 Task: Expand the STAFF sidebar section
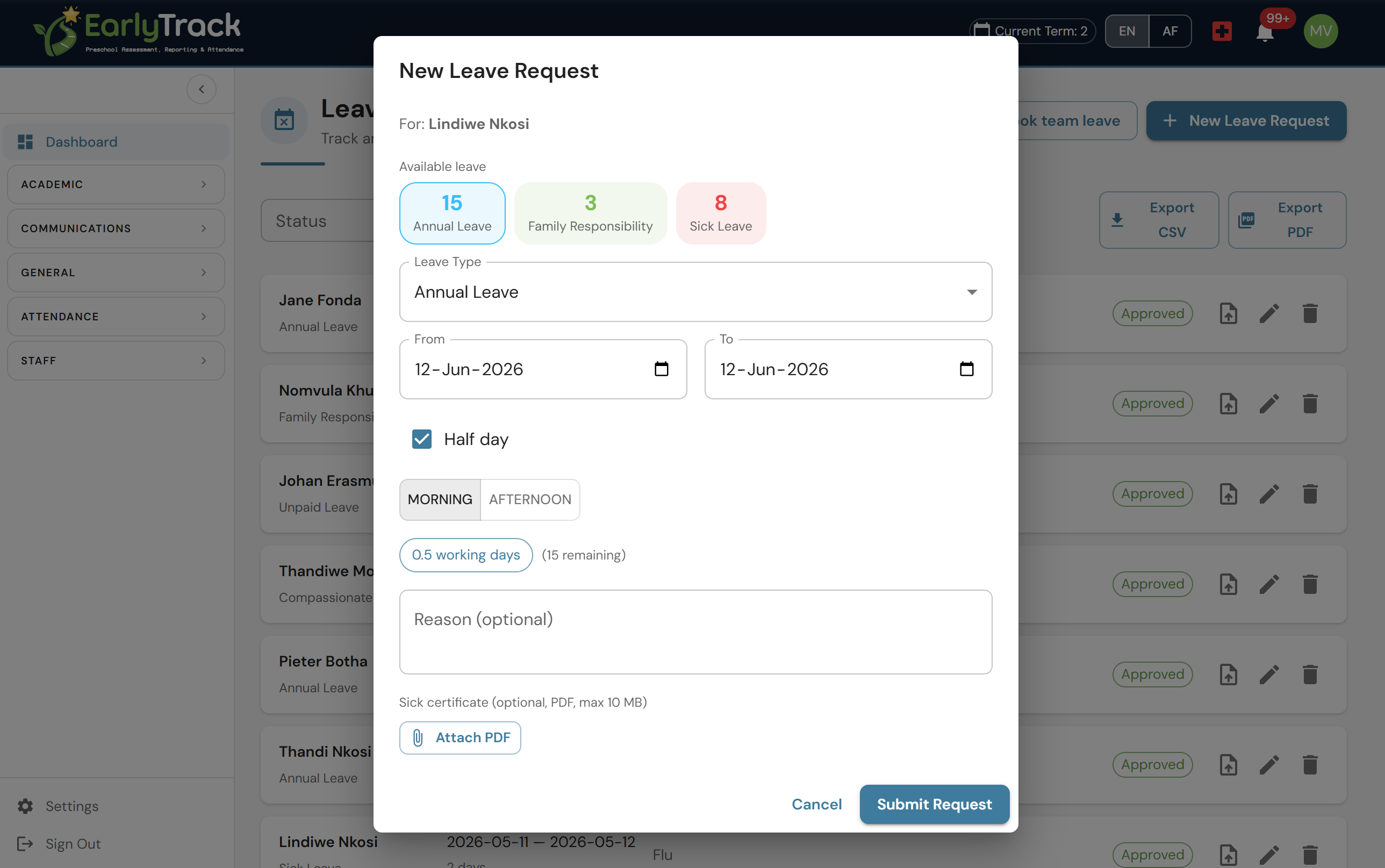click(116, 361)
